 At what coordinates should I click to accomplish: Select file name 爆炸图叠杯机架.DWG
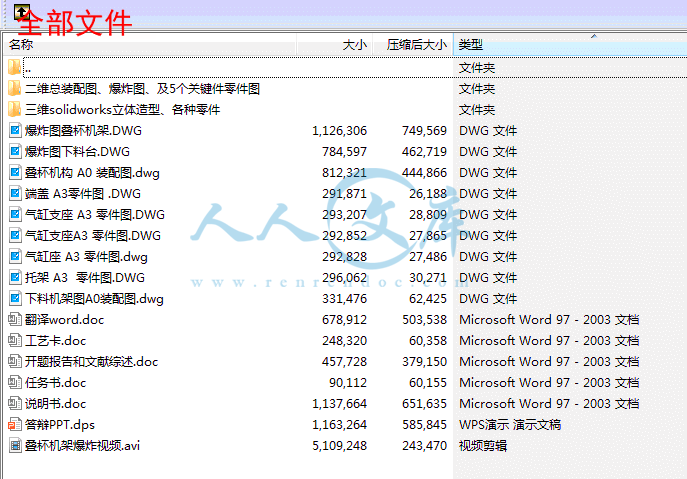click(x=83, y=131)
